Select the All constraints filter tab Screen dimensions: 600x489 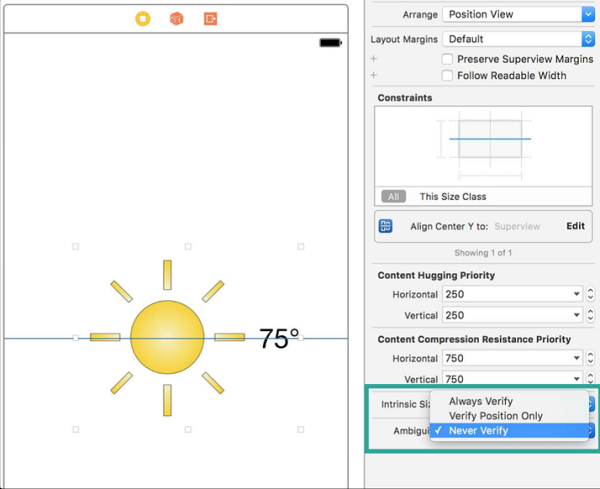(393, 197)
